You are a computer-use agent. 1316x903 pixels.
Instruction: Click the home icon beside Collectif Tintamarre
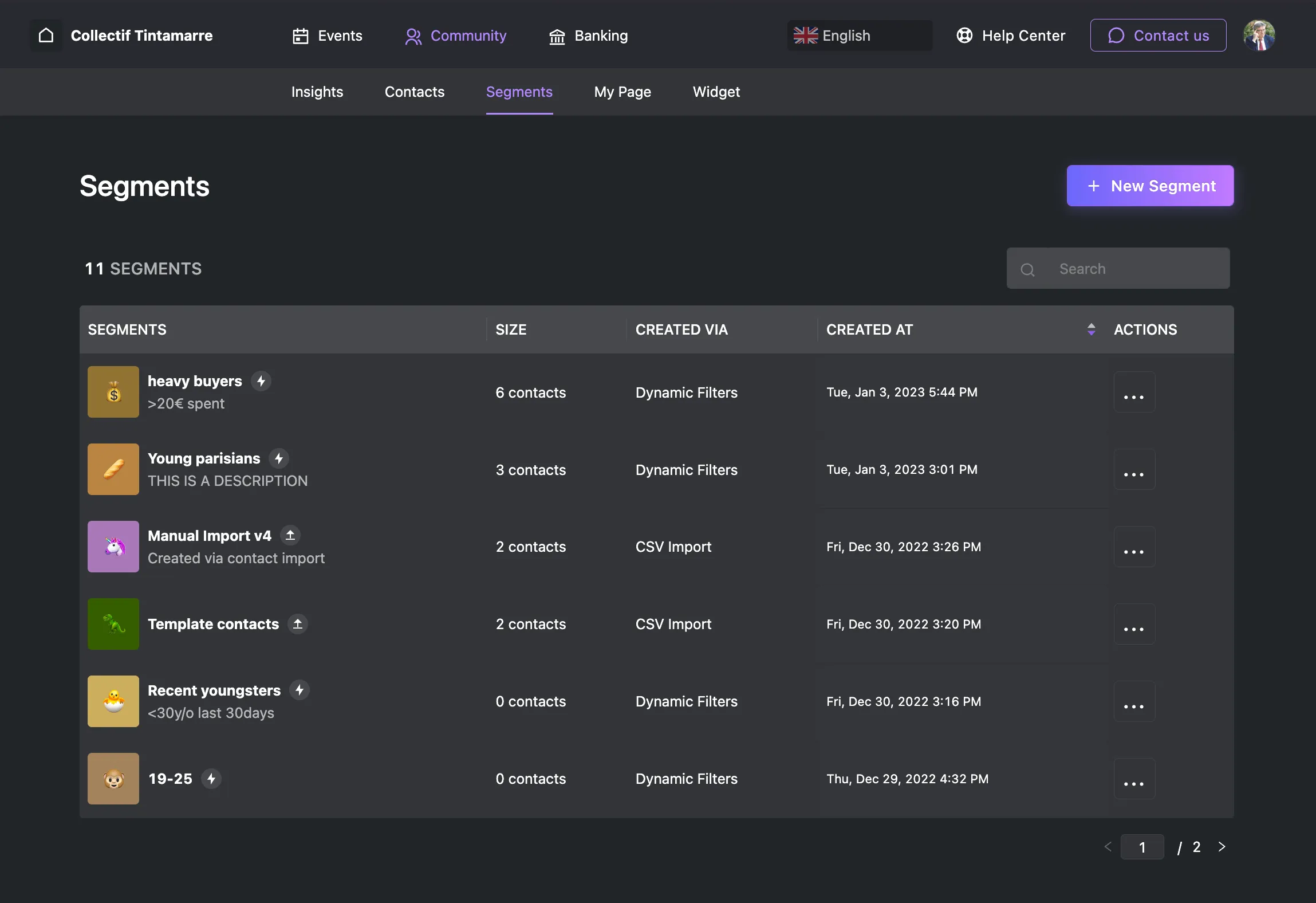46,36
